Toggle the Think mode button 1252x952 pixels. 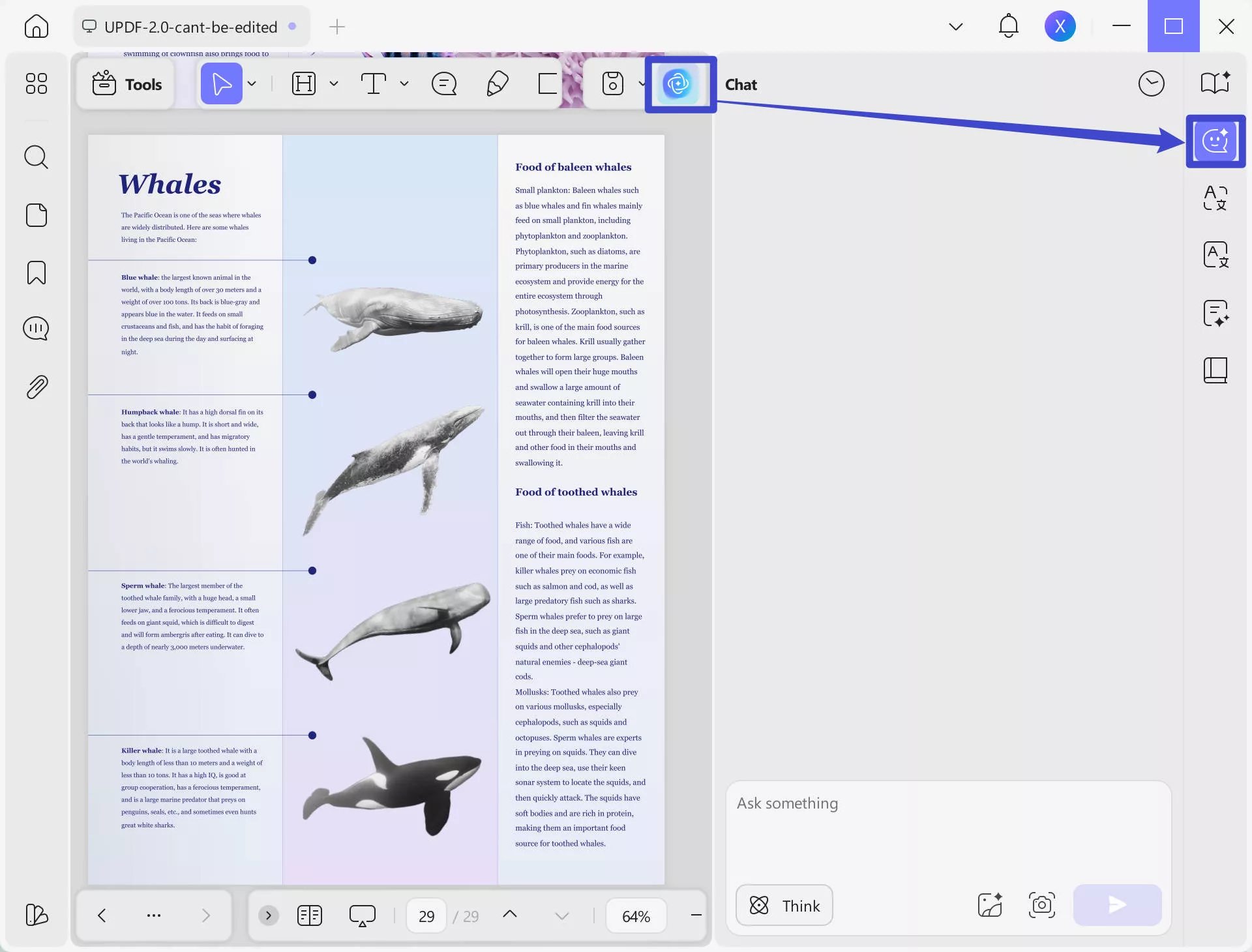pos(784,905)
